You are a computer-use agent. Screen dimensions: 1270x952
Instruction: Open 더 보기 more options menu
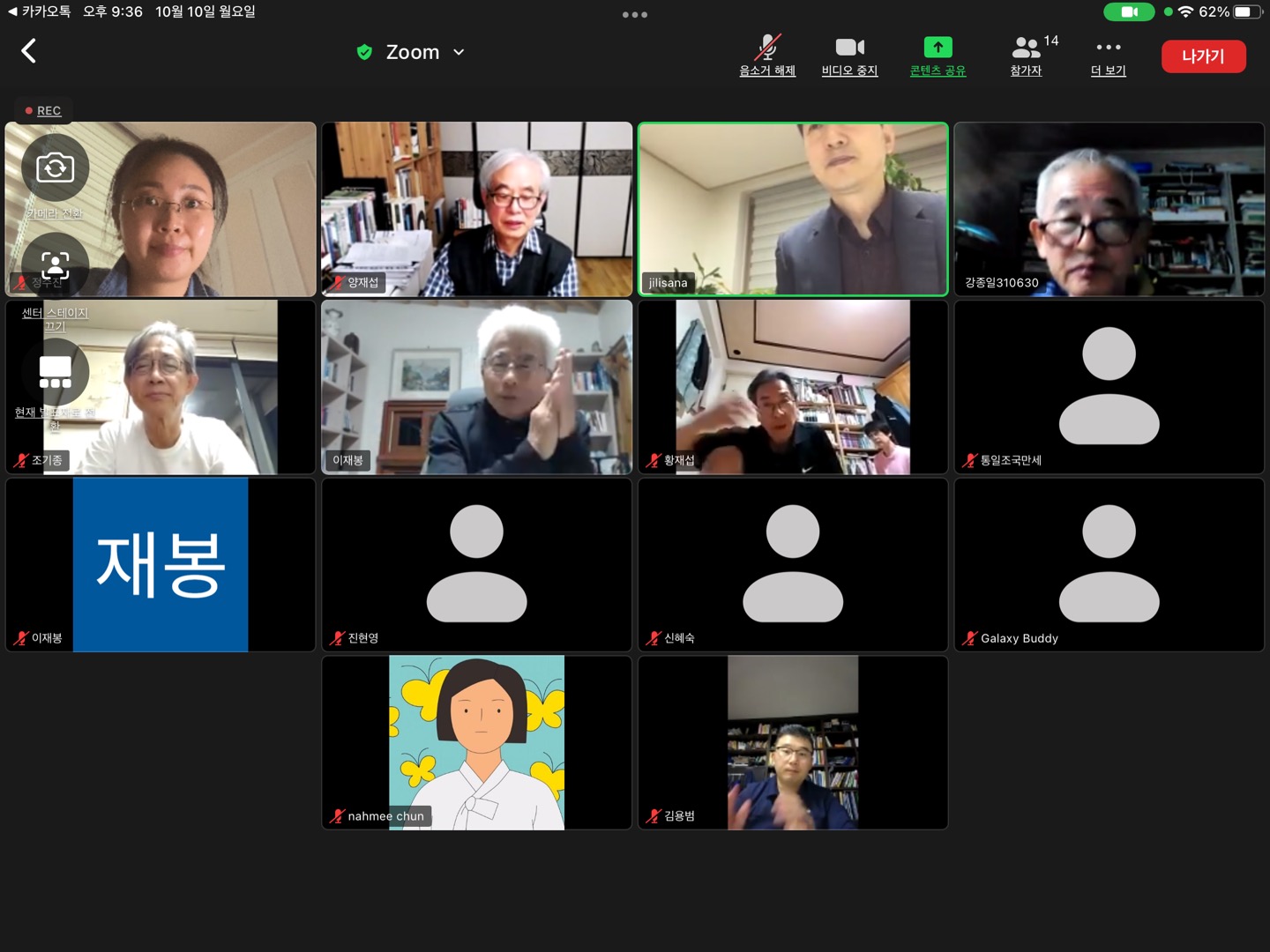click(1109, 56)
